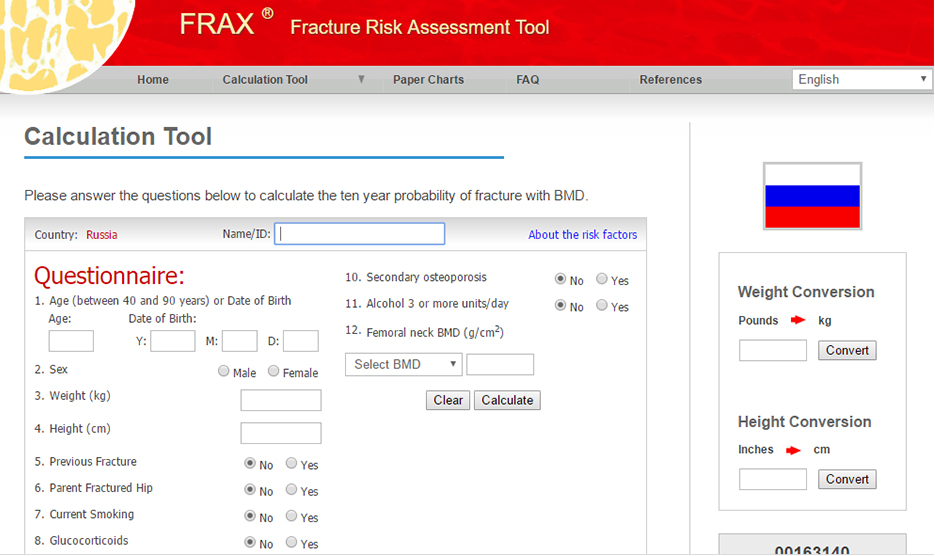Click the birth month M field
Image resolution: width=935 pixels, height=556 pixels.
pyautogui.click(x=240, y=341)
